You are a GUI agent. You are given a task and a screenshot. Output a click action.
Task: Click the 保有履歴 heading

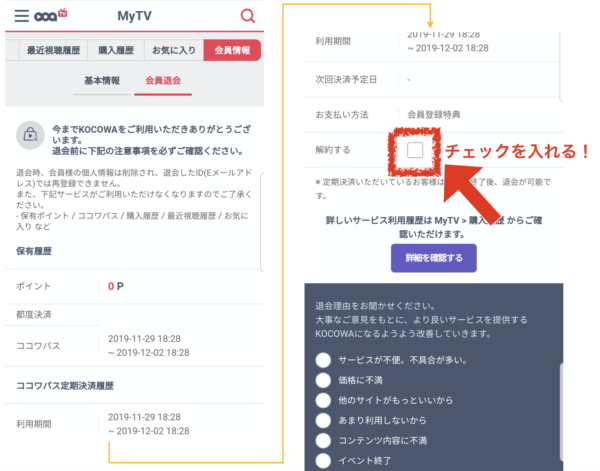(34, 251)
